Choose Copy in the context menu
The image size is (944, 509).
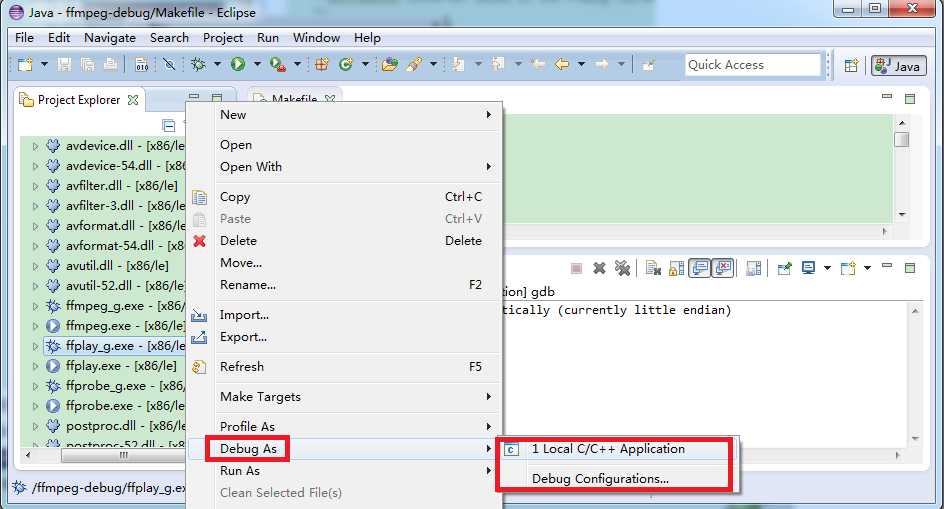pos(344,197)
